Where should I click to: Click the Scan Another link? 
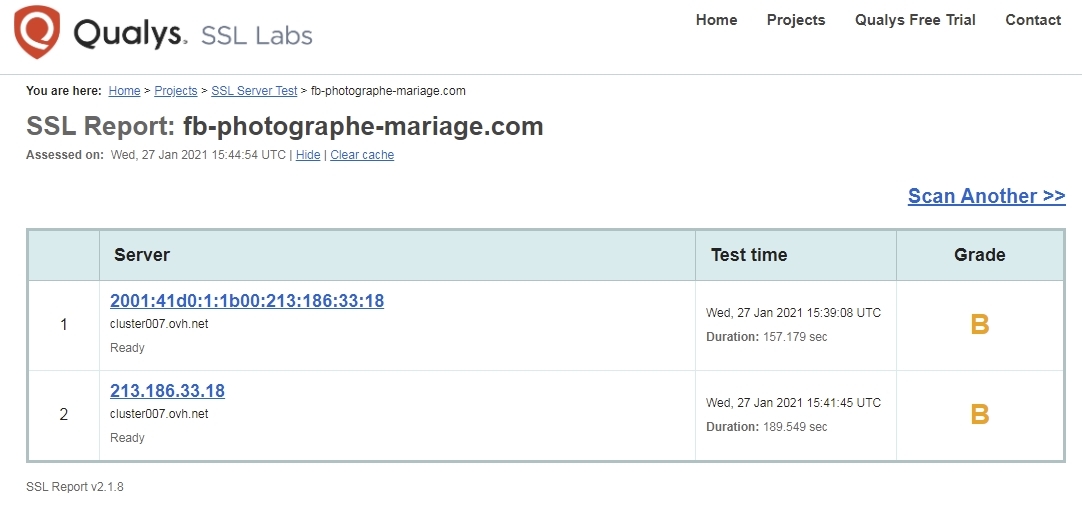tap(986, 196)
